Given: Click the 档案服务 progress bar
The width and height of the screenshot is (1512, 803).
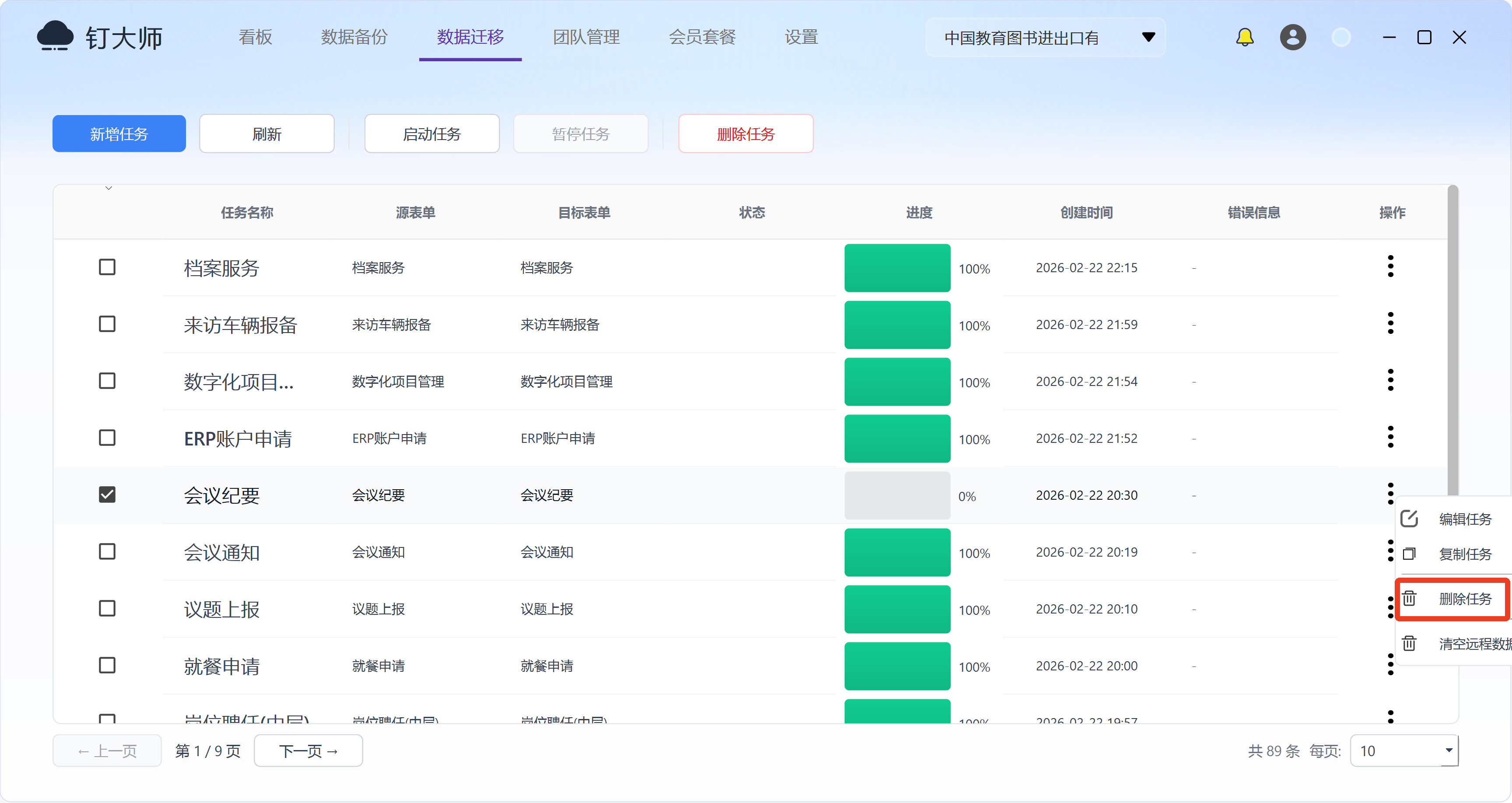Looking at the screenshot, I should (898, 268).
